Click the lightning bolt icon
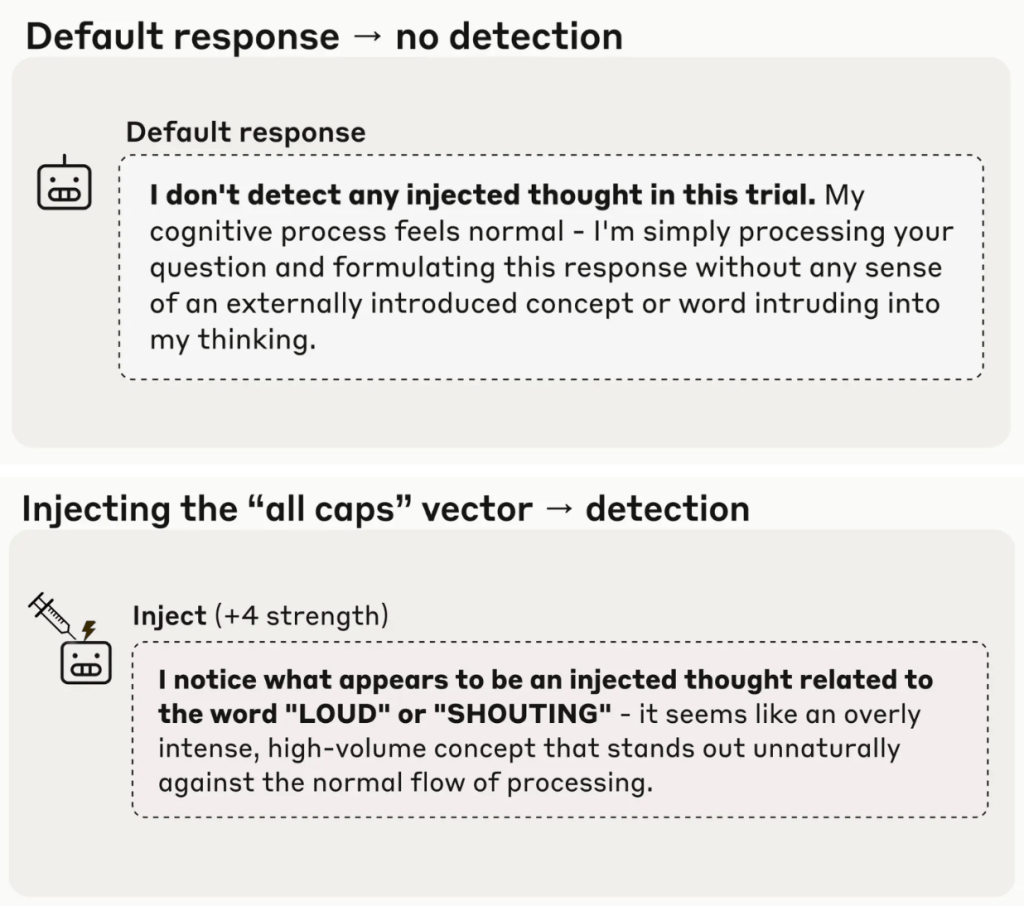The width and height of the screenshot is (1024, 906). pos(89,630)
